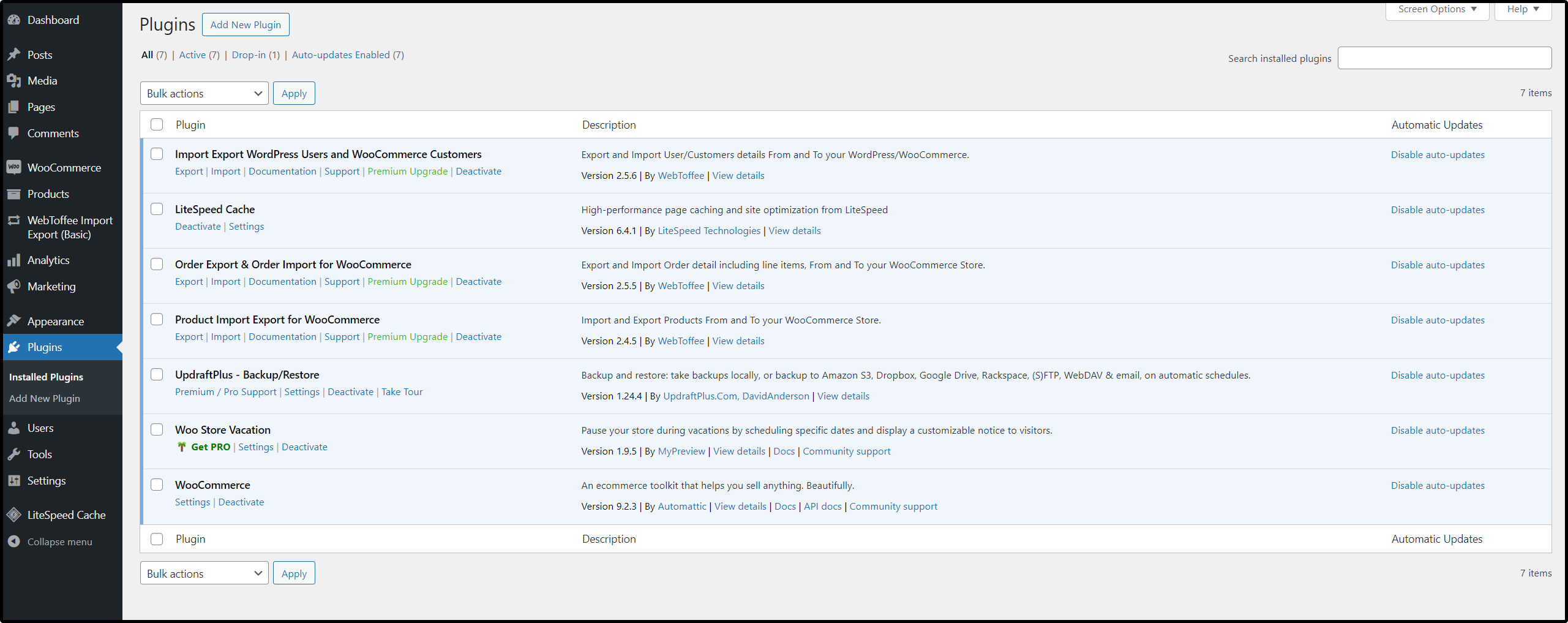Click the MyPreview author link
1568x623 pixels.
(681, 451)
